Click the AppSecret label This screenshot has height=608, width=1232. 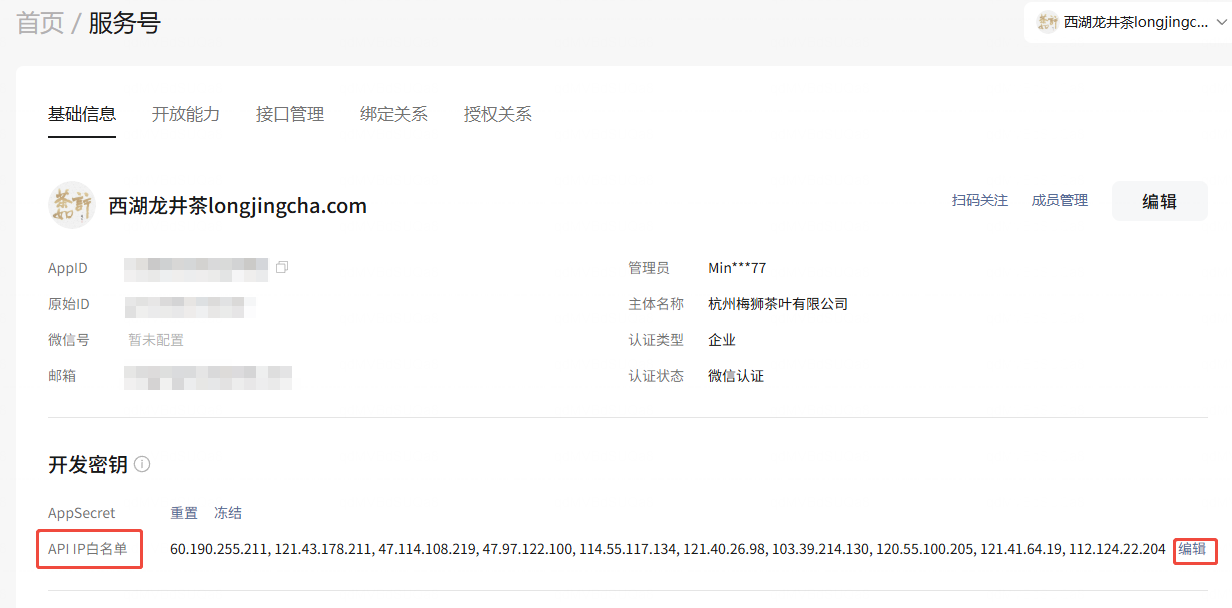click(x=82, y=513)
